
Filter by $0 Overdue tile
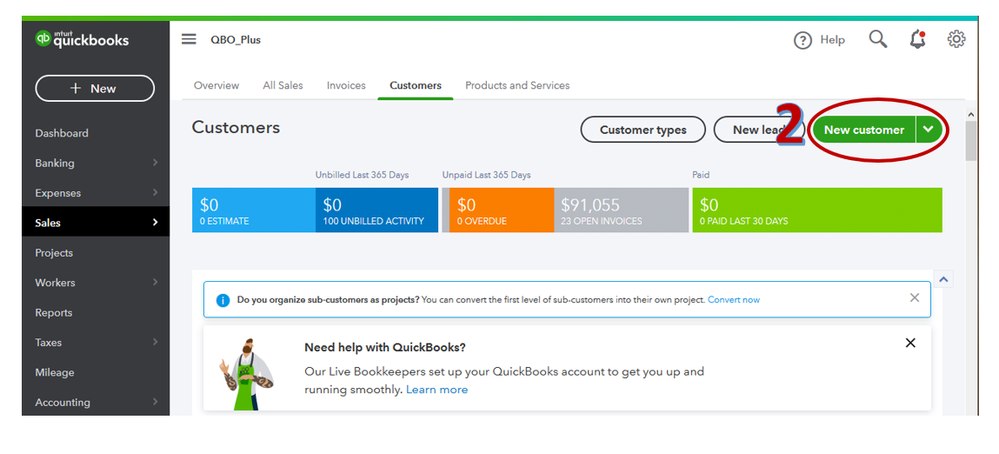tap(501, 210)
